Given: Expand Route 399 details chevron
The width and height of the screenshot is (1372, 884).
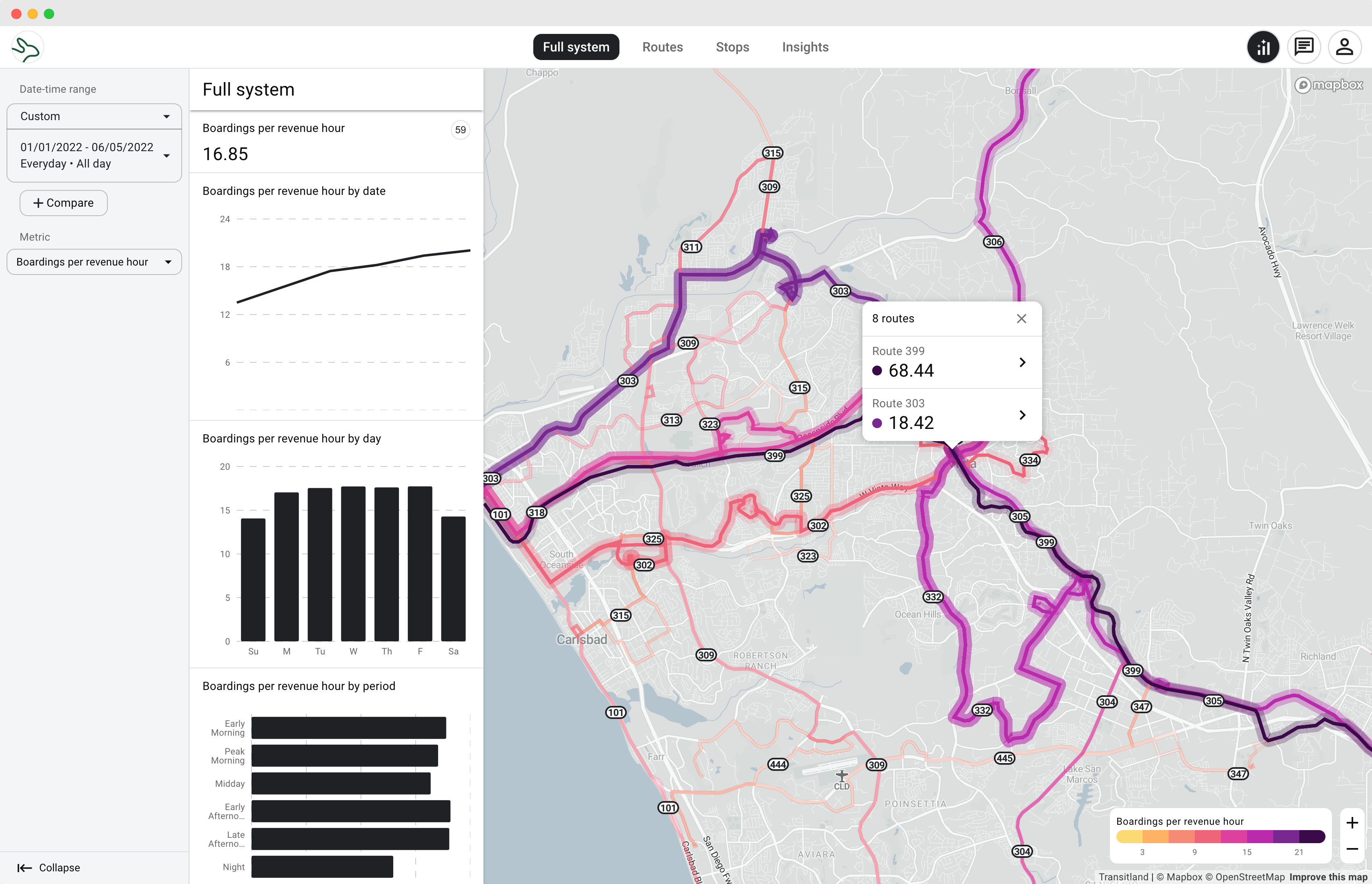Looking at the screenshot, I should pos(1022,362).
